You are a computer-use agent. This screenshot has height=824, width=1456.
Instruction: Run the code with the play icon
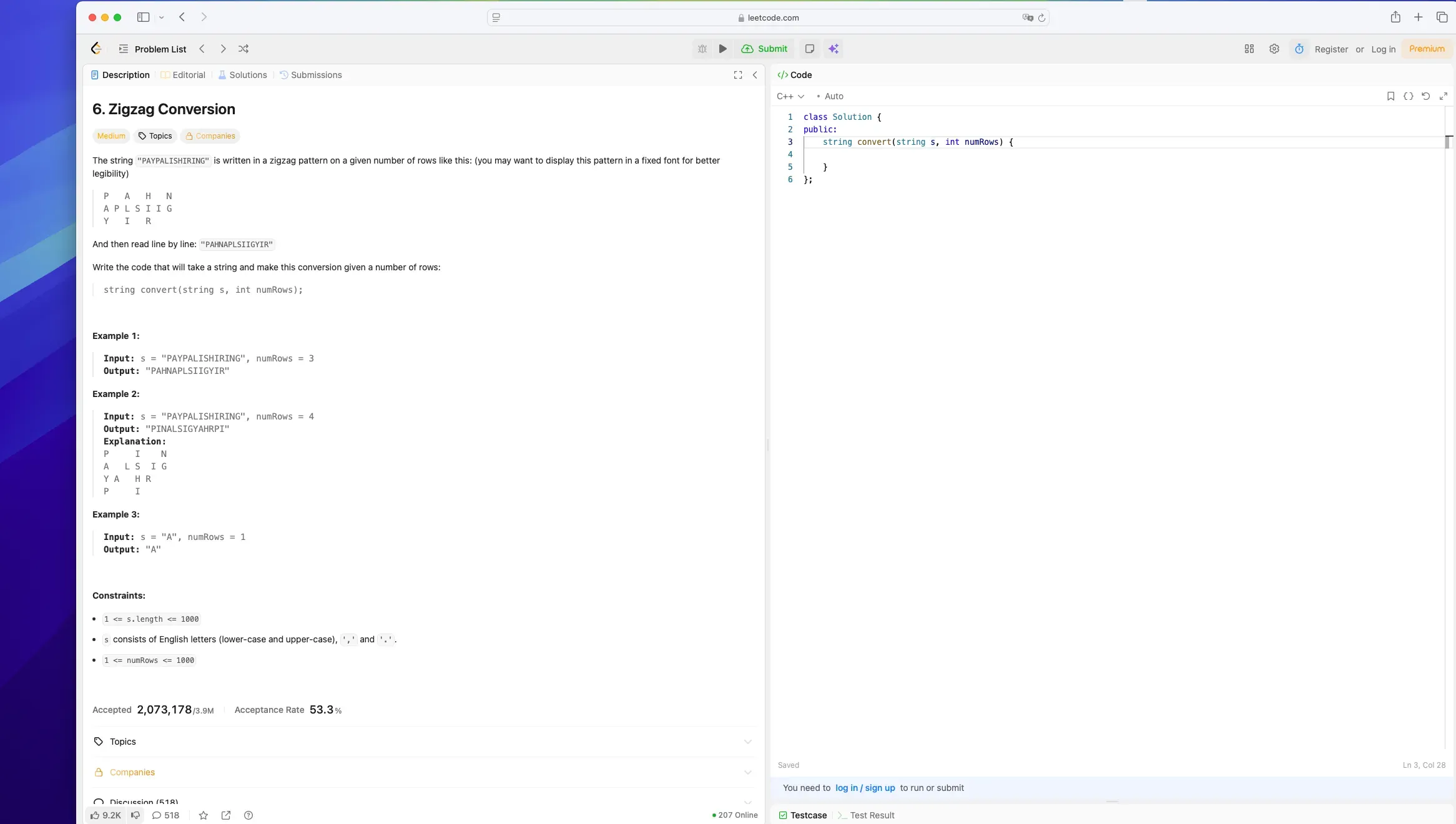[722, 49]
